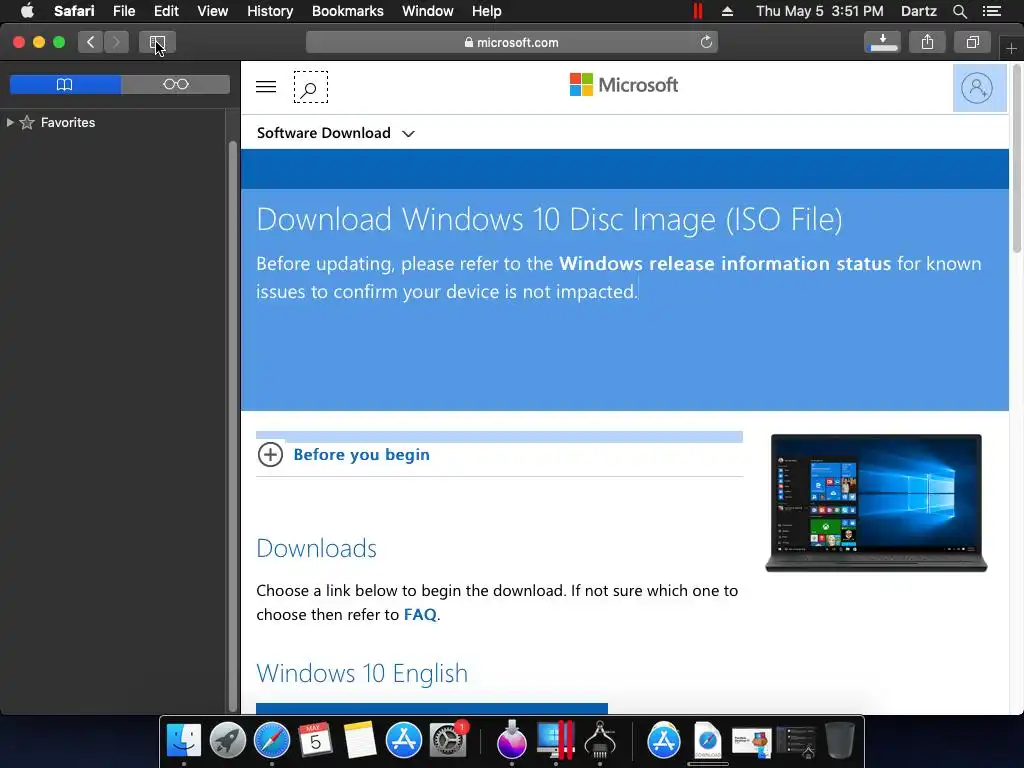Open the Apple menu

27,11
